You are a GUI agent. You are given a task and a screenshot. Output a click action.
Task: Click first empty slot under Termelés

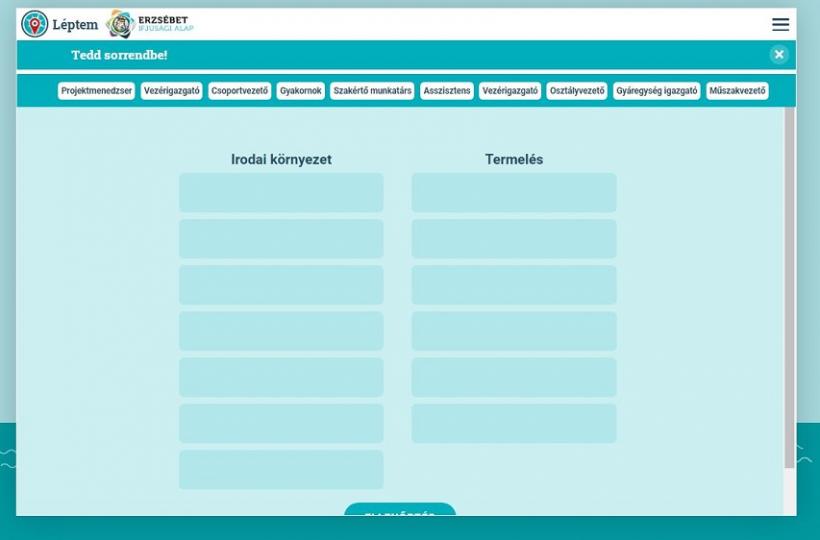(514, 193)
